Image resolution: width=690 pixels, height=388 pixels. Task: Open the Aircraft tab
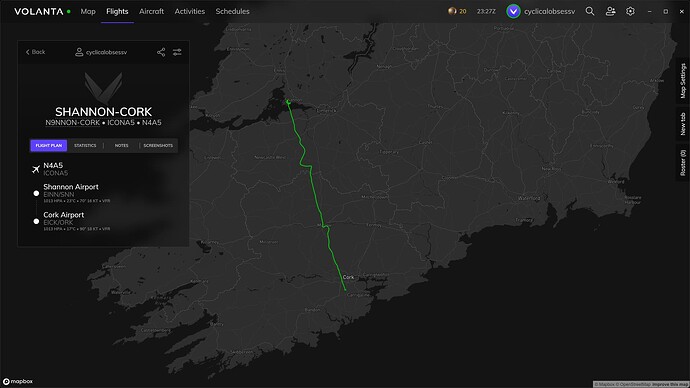[151, 11]
